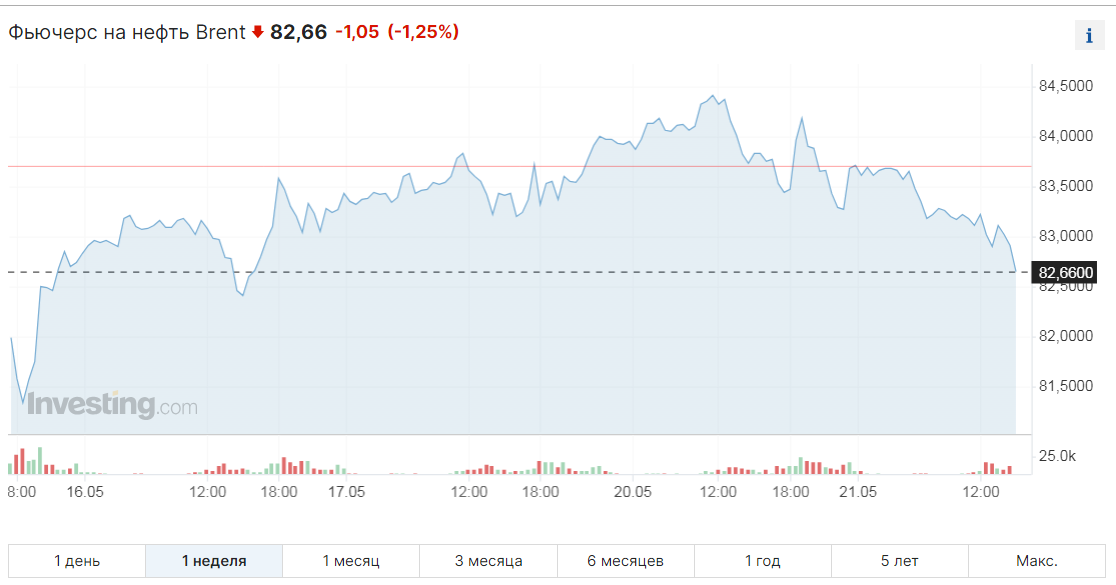Click the Investing.com watermark logo
Viewport: 1116px width, 585px height.
pyautogui.click(x=112, y=405)
